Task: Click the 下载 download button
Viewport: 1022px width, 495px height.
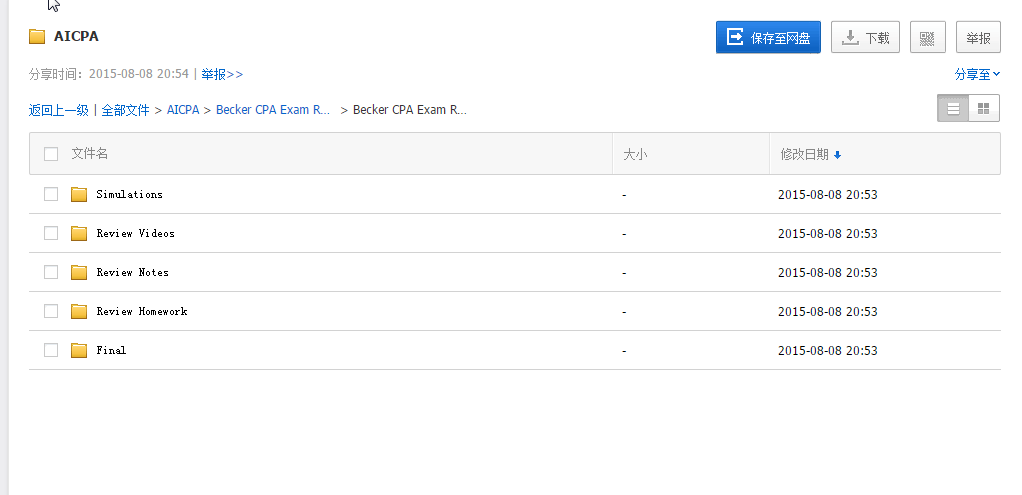Action: coord(866,38)
